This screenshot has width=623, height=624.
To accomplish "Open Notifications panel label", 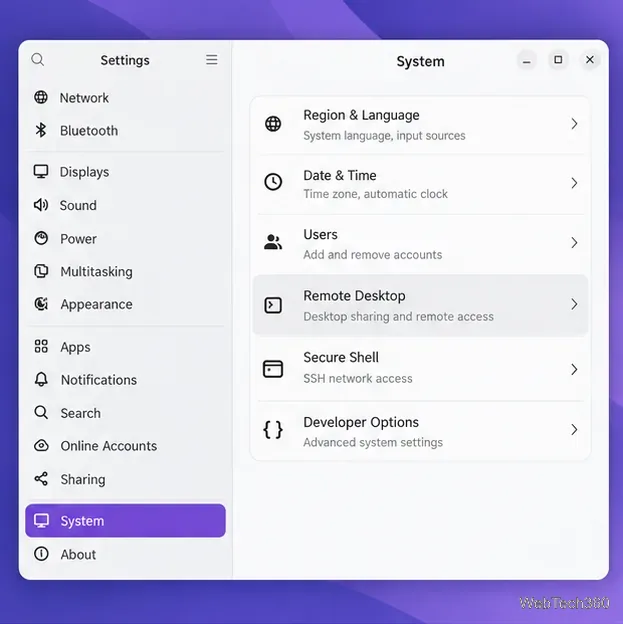I will [99, 380].
